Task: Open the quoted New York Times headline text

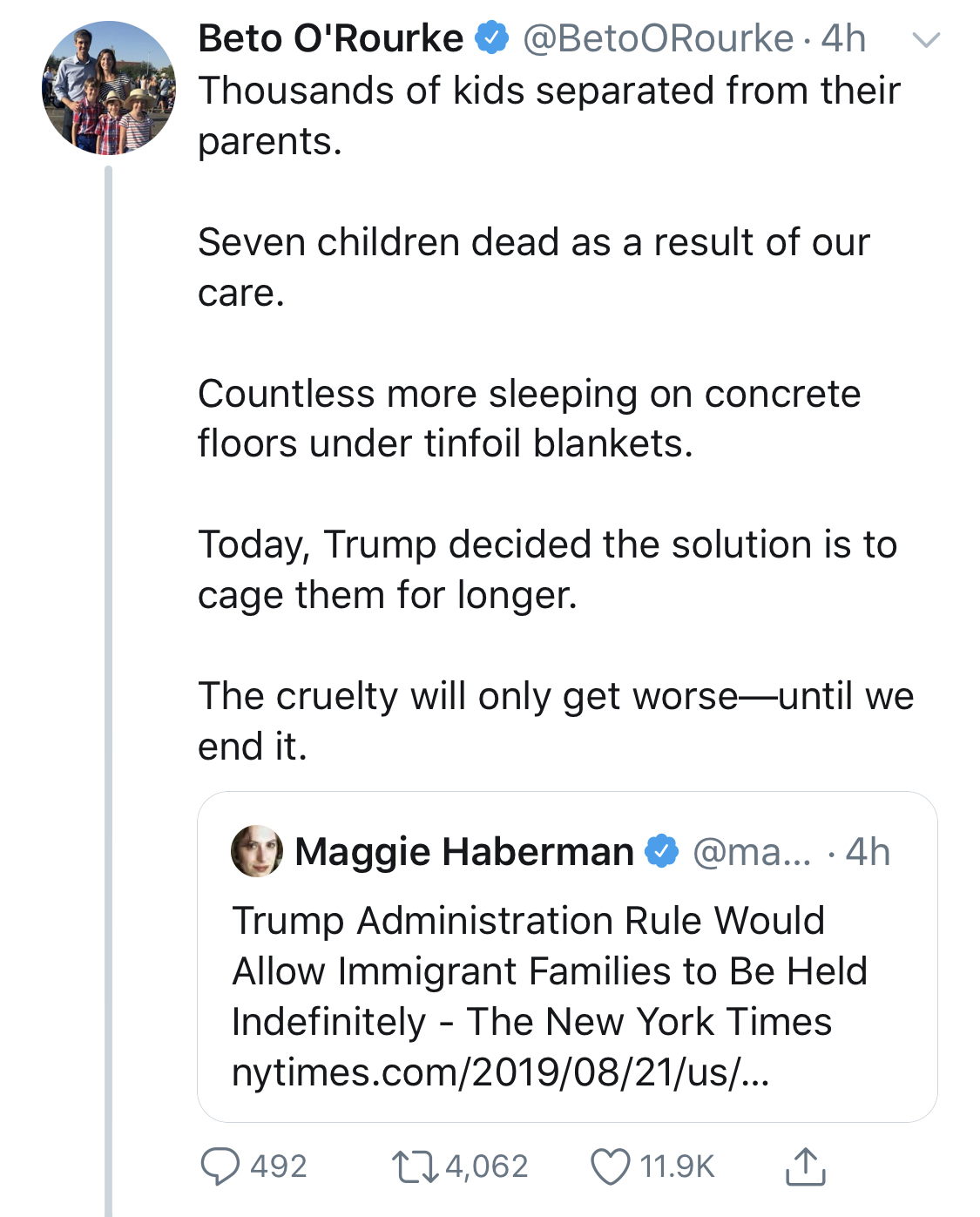Action: click(549, 970)
